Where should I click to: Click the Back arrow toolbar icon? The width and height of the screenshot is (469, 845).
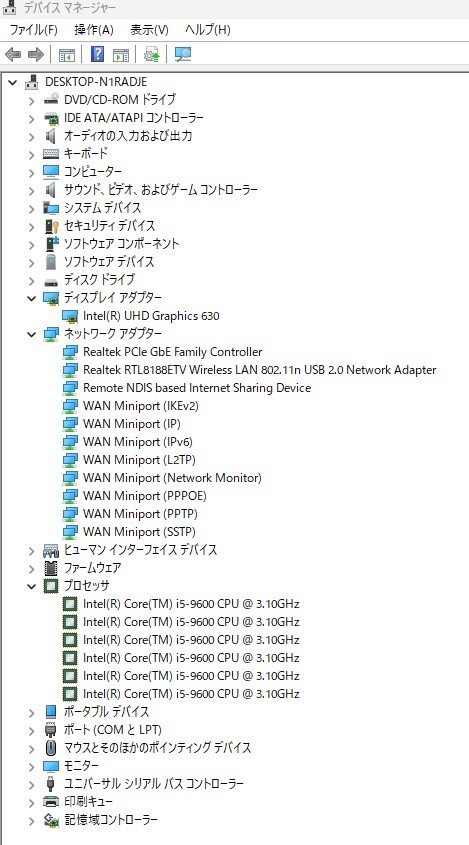13,54
